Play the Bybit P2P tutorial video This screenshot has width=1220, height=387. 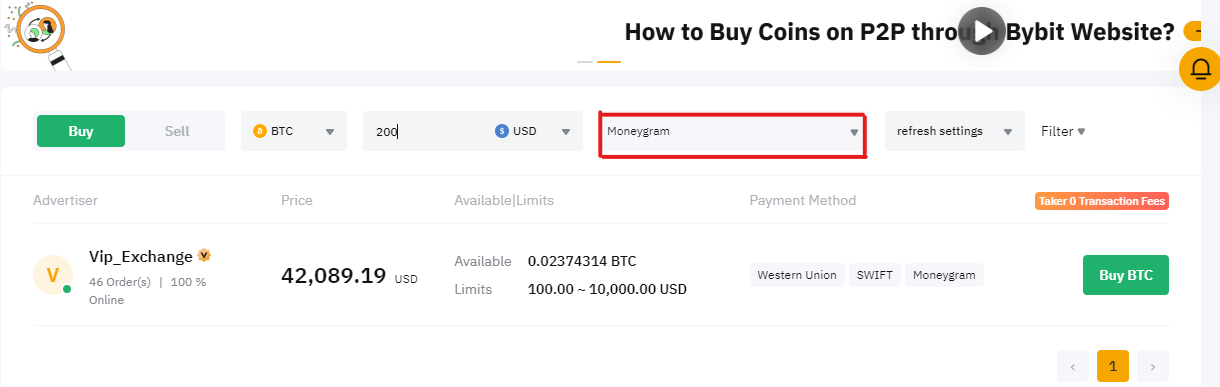981,32
